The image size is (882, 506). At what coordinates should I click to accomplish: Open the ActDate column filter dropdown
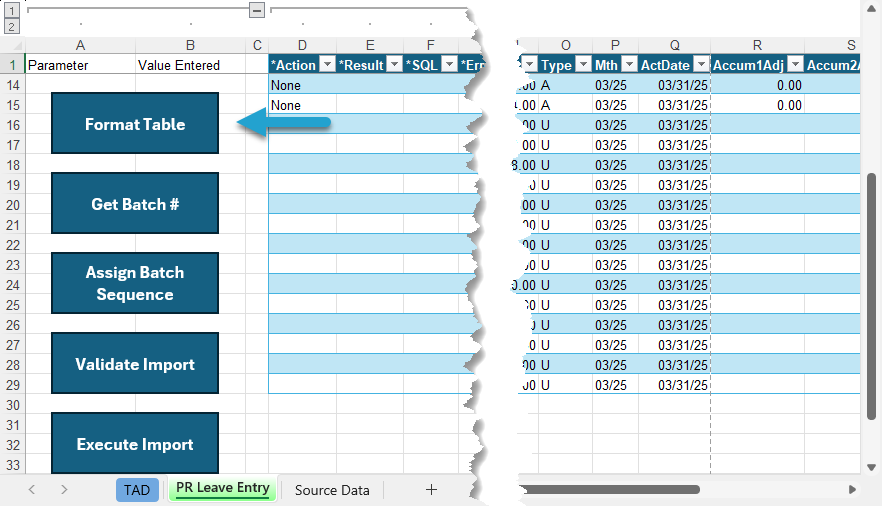tap(701, 64)
